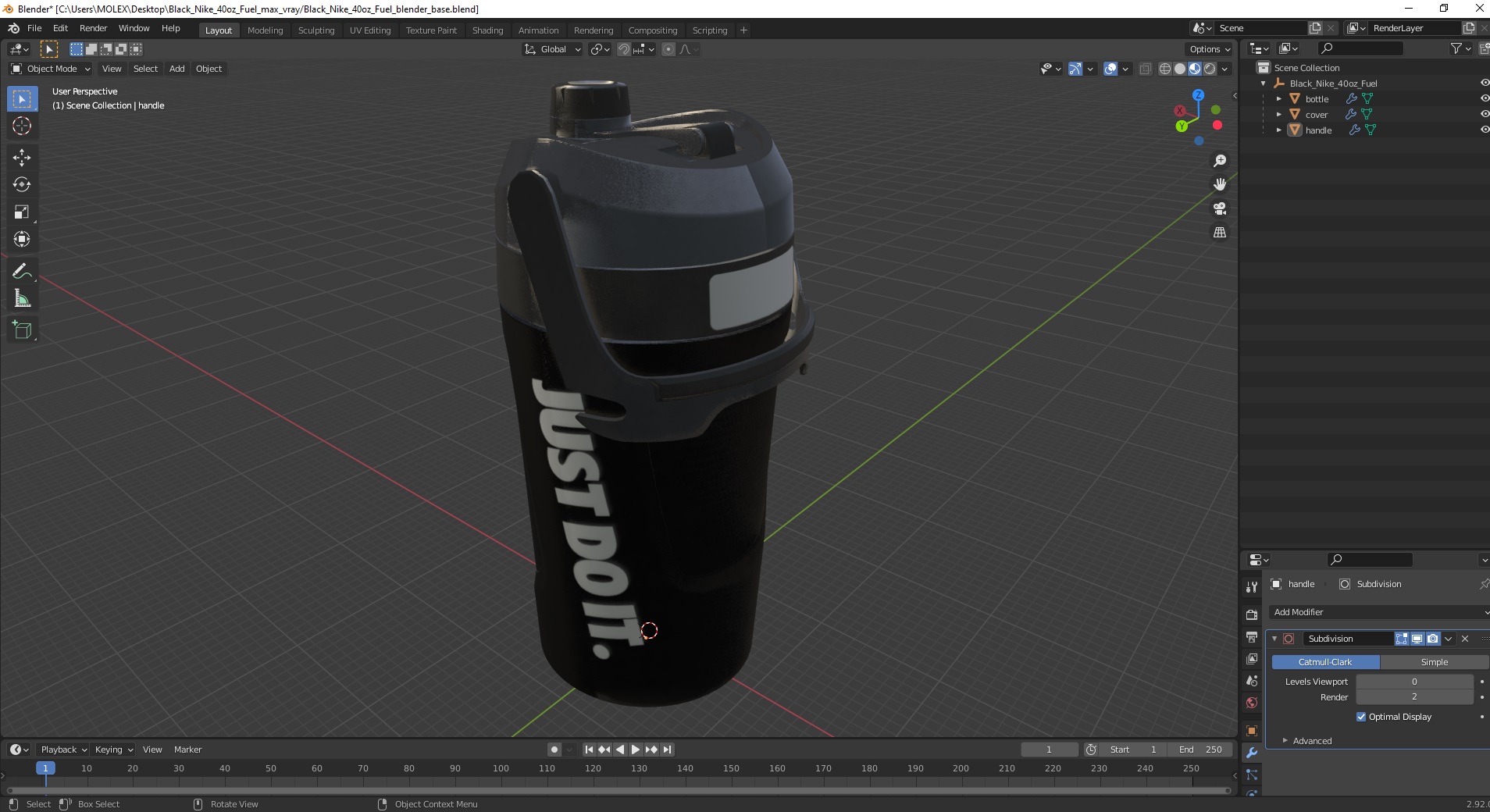
Task: Hide the handle object in outliner
Action: click(x=1485, y=130)
